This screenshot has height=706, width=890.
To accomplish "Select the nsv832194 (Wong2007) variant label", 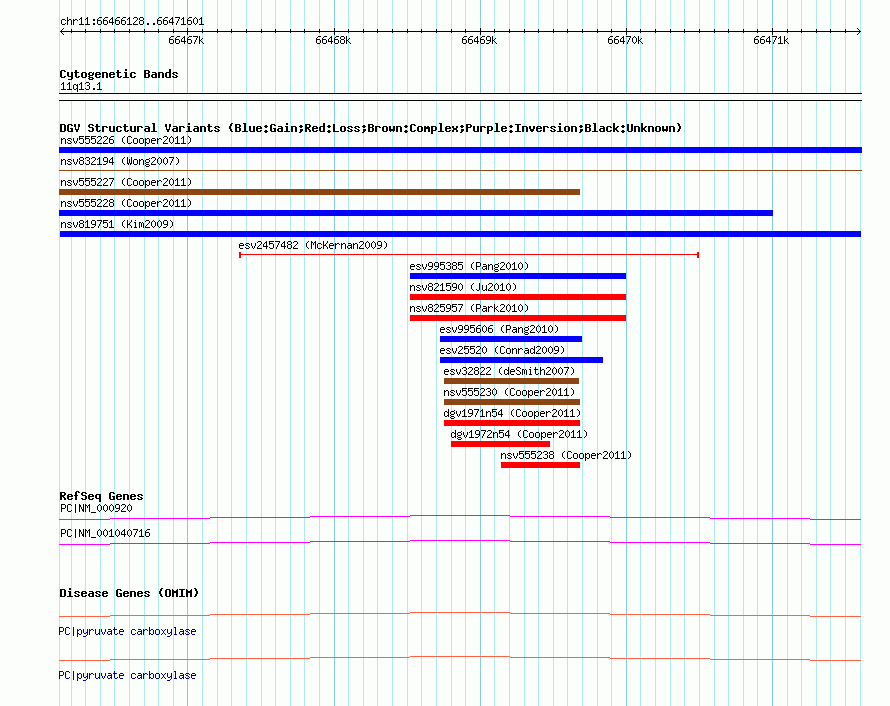I will (120, 161).
